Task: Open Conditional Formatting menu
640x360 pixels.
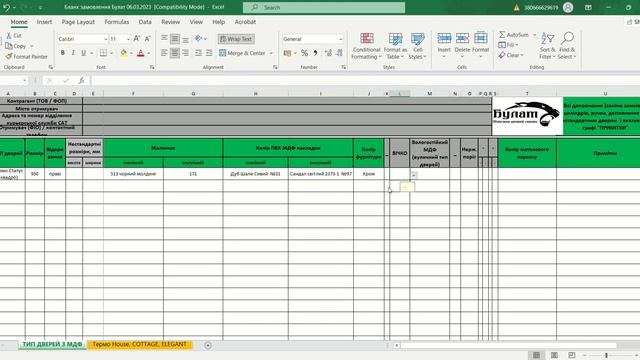Action: click(367, 46)
